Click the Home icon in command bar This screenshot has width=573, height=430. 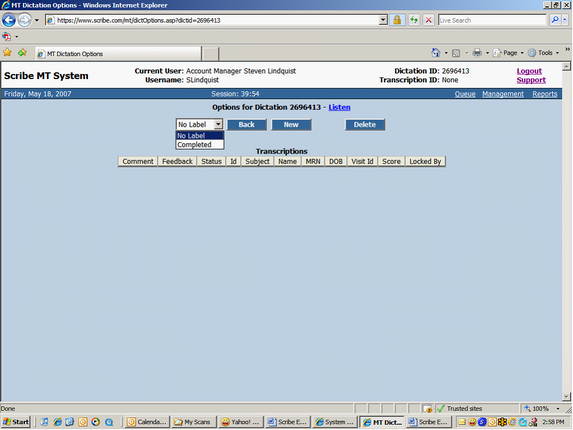[436, 53]
